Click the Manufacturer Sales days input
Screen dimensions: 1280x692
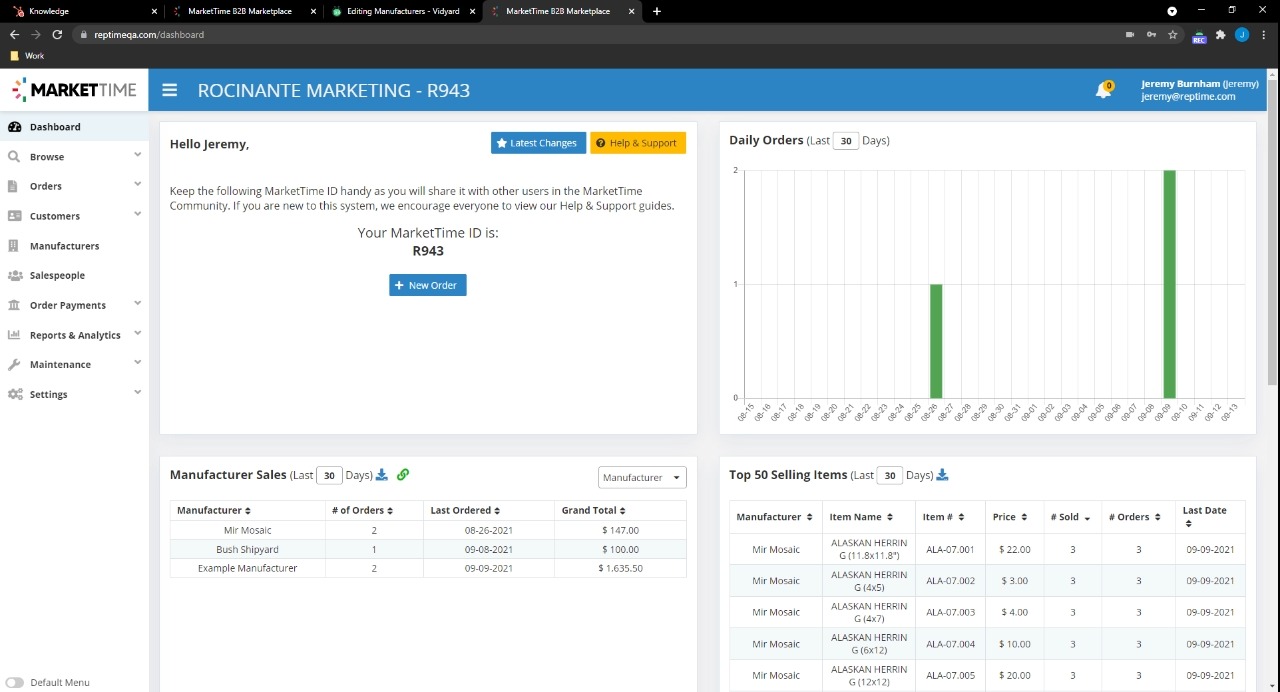click(x=329, y=476)
